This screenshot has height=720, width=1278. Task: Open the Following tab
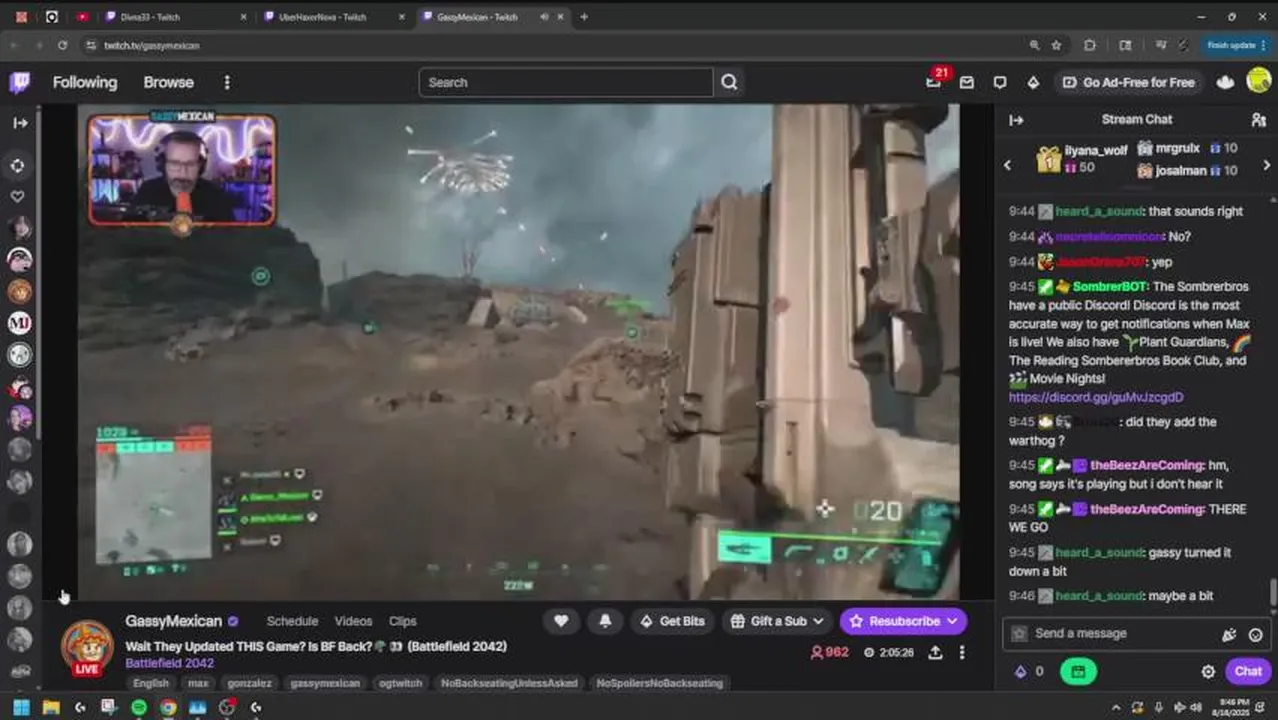pos(85,82)
